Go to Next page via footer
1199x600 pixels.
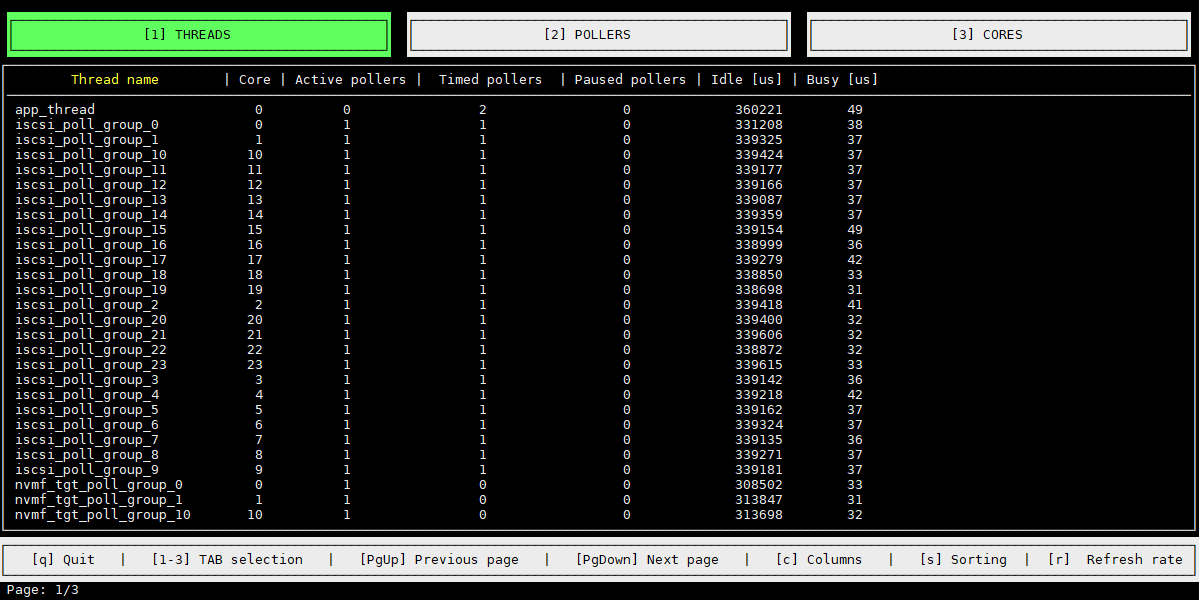tap(647, 560)
